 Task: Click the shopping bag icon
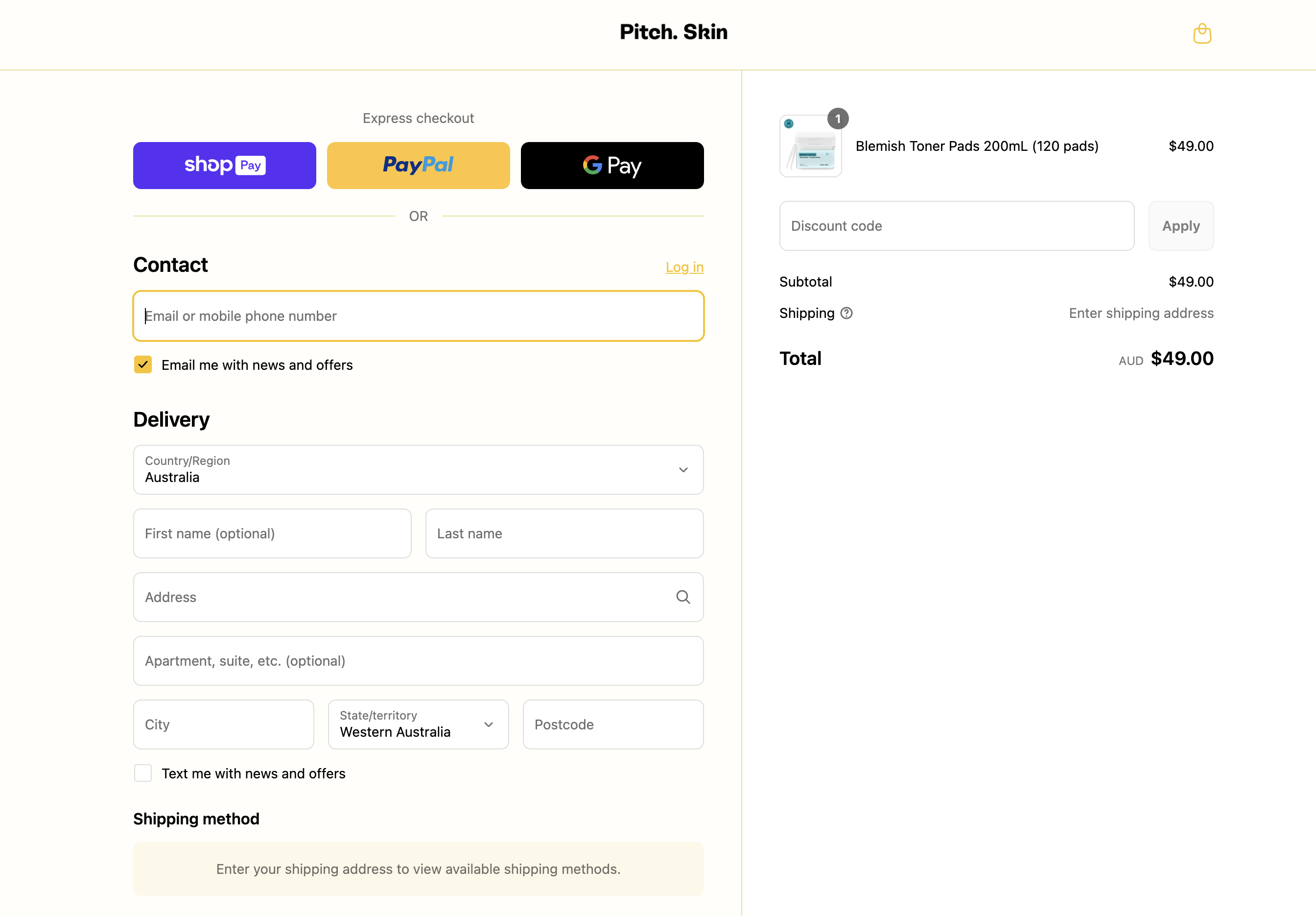[x=1202, y=34]
